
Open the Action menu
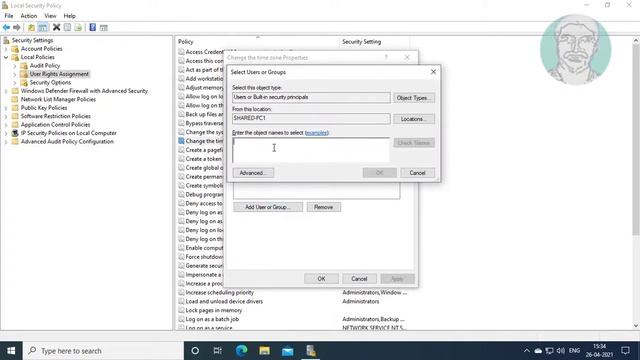[29, 16]
